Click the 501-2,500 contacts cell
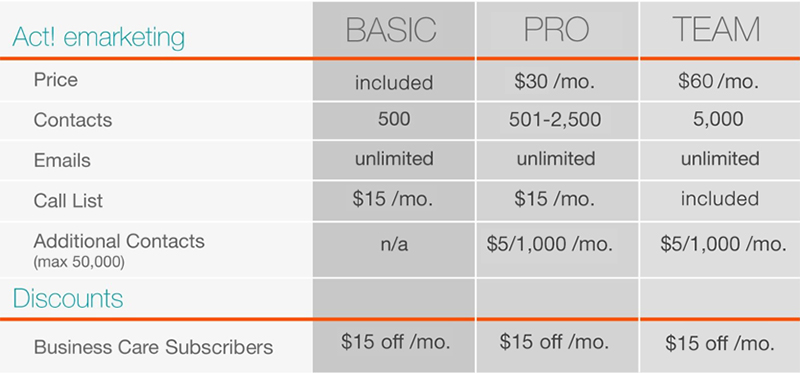Image resolution: width=800 pixels, height=373 pixels. tap(555, 119)
